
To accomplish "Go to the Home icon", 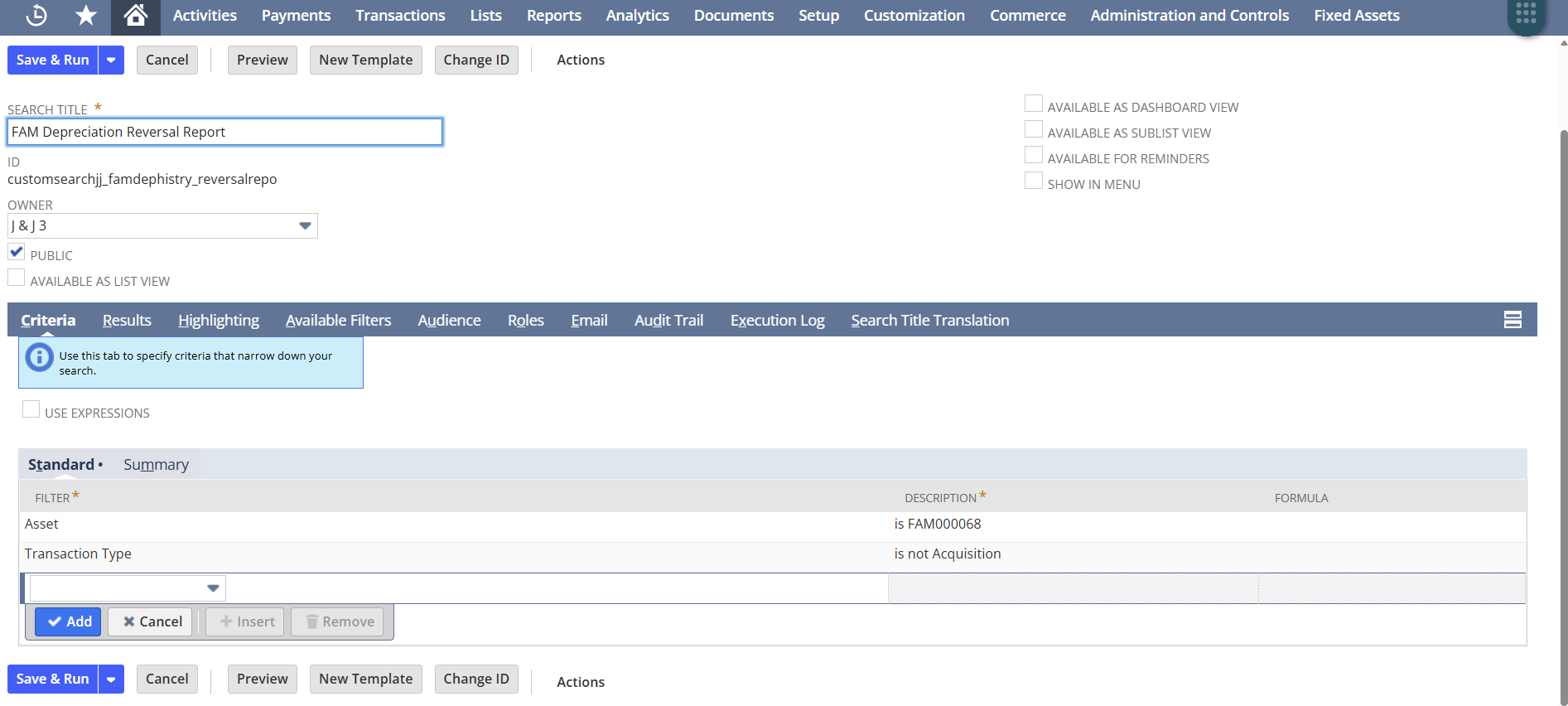I will [135, 15].
